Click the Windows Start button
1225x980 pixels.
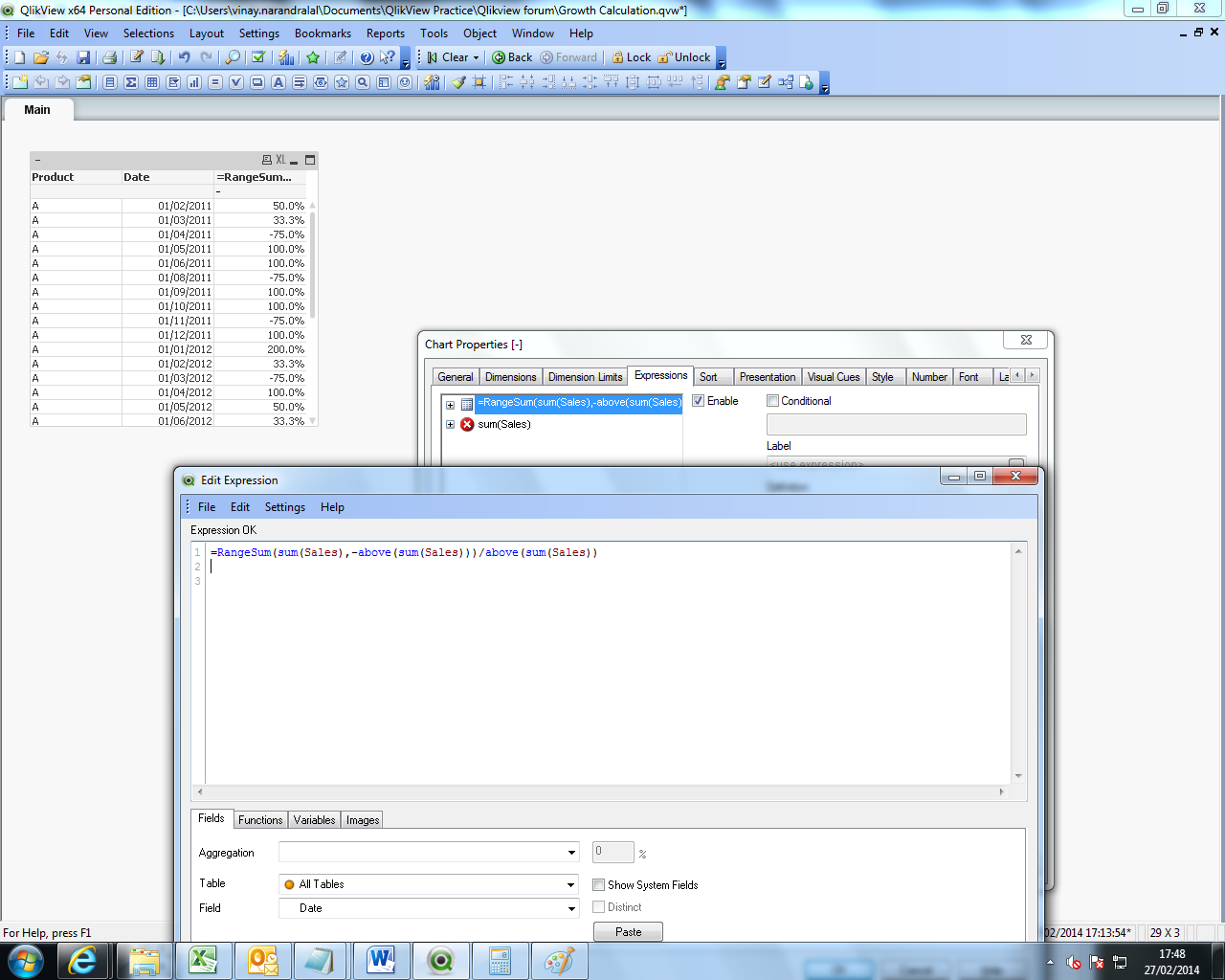26,961
